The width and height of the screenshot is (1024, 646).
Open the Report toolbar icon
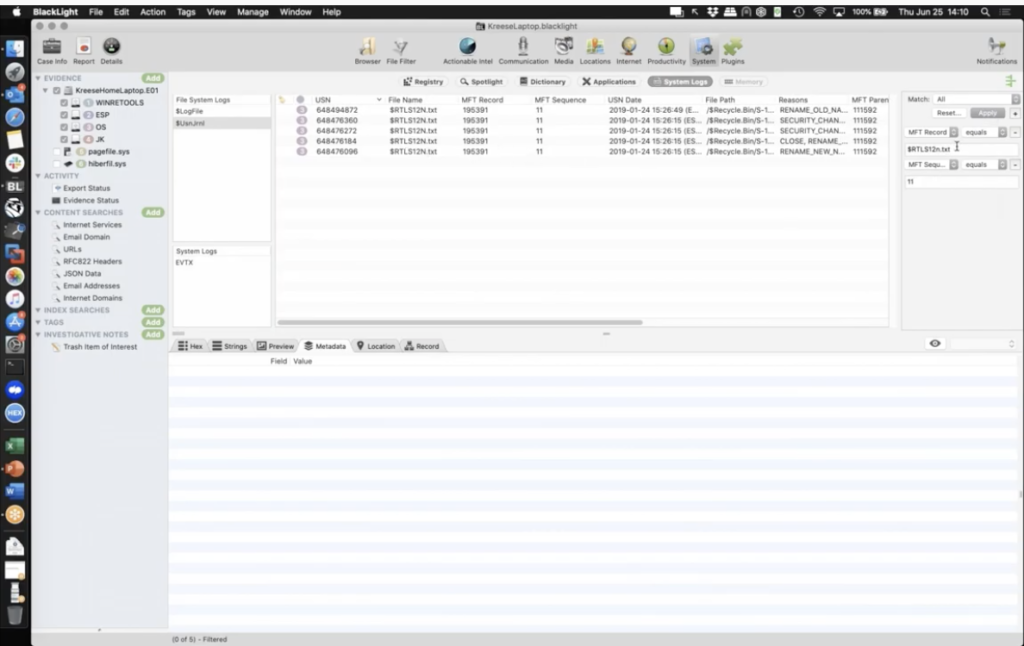coord(84,51)
